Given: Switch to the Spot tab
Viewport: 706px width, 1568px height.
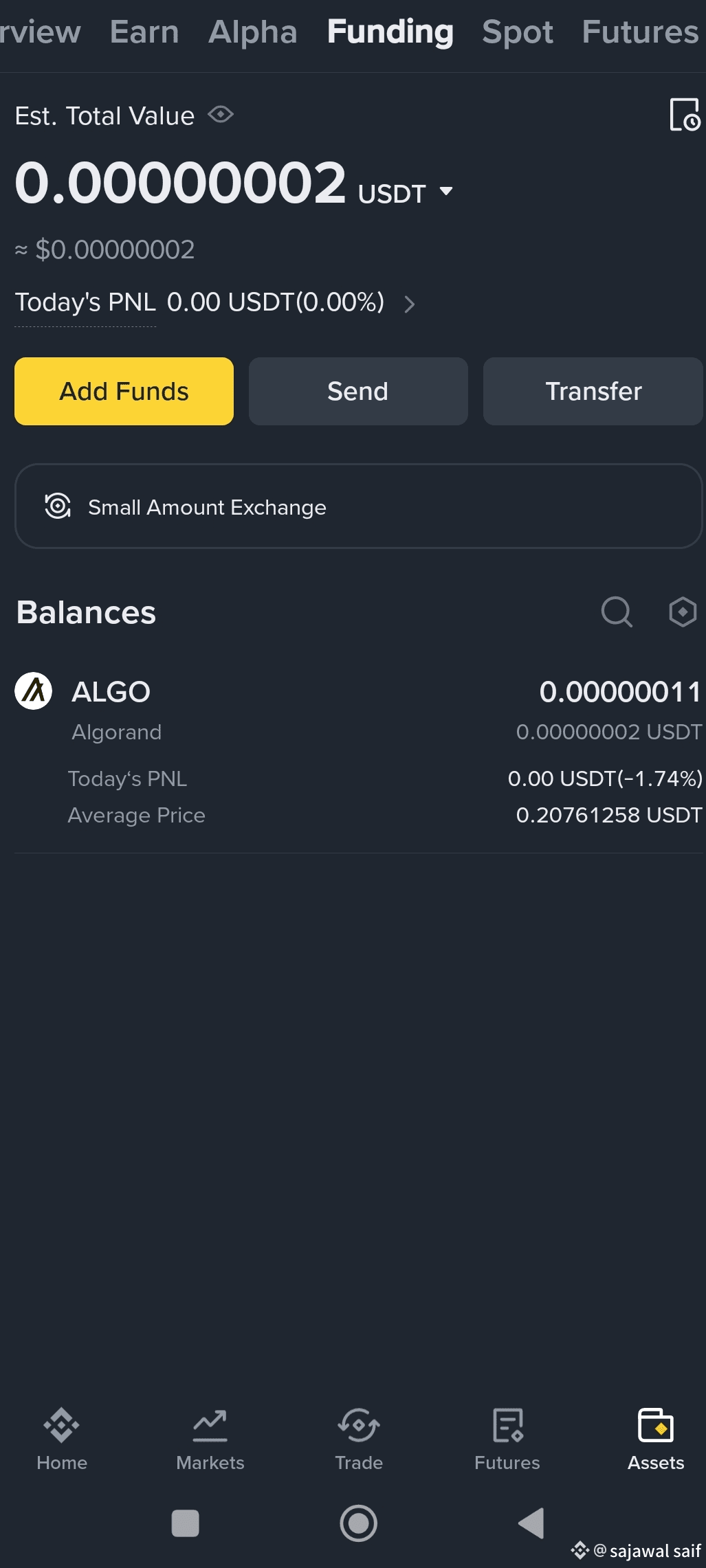Looking at the screenshot, I should (518, 32).
